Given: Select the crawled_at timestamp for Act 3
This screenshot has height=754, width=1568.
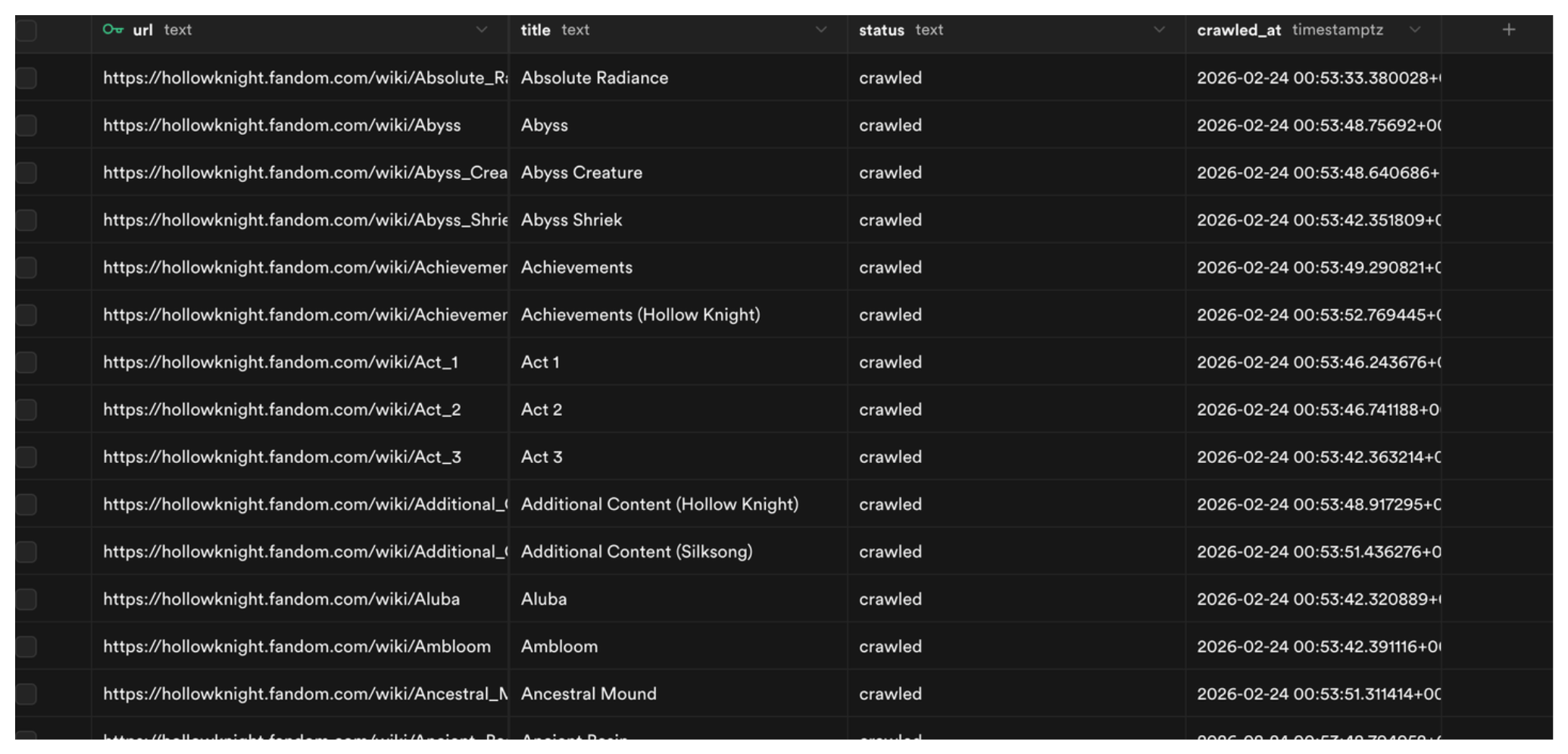Looking at the screenshot, I should pos(1318,457).
